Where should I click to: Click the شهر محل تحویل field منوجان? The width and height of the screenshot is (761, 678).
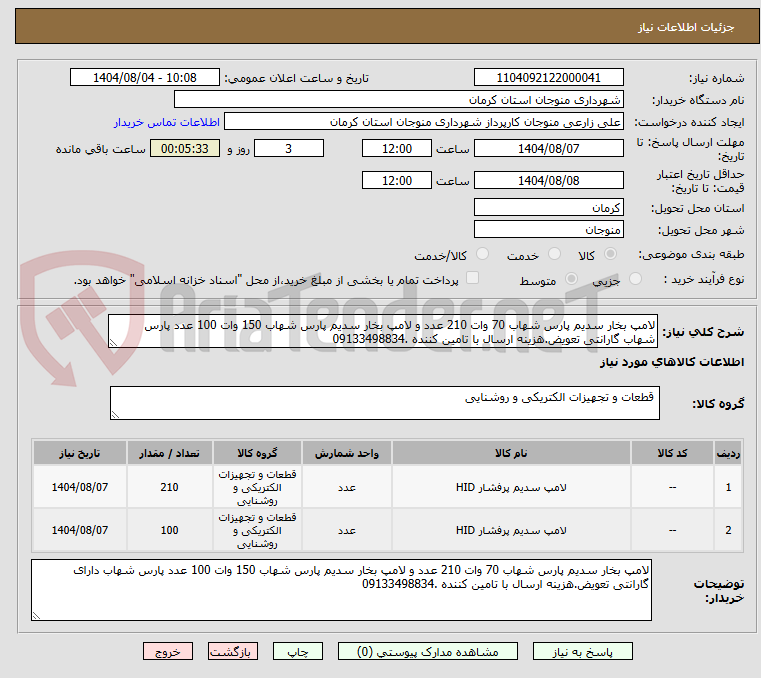[x=548, y=229]
